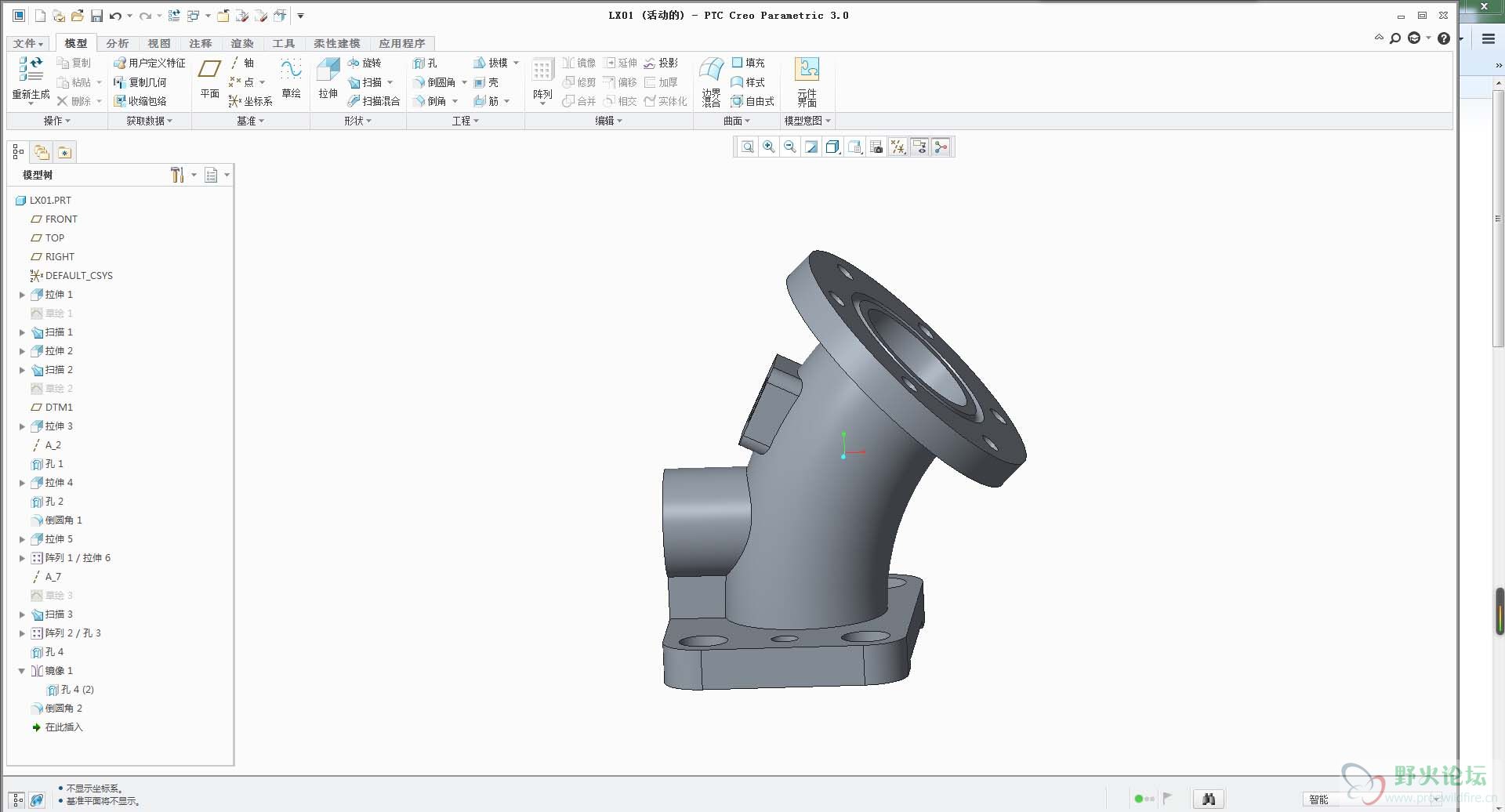Open the Freestyle (自由式) tool
Screen dimensions: 1505x812
click(x=752, y=101)
